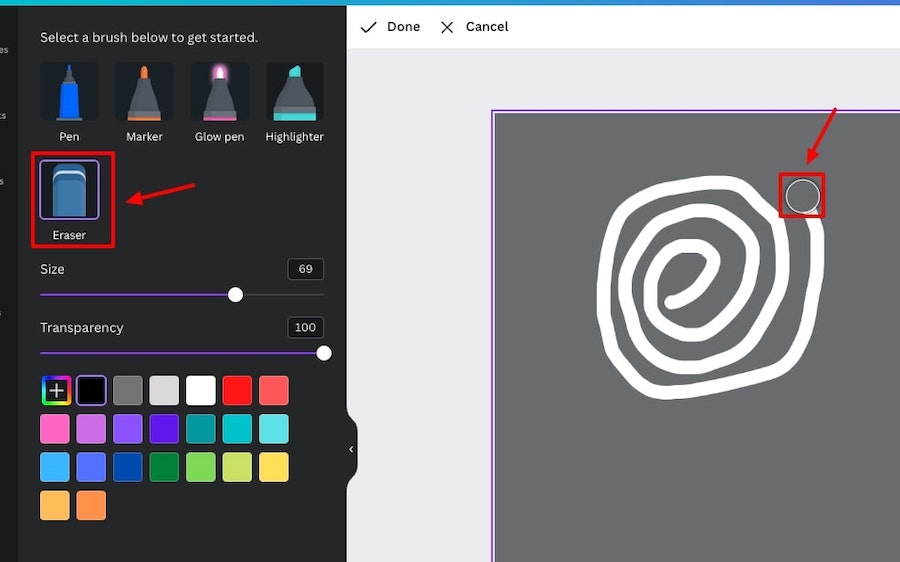Select the yellow color swatch
900x562 pixels.
(x=274, y=467)
